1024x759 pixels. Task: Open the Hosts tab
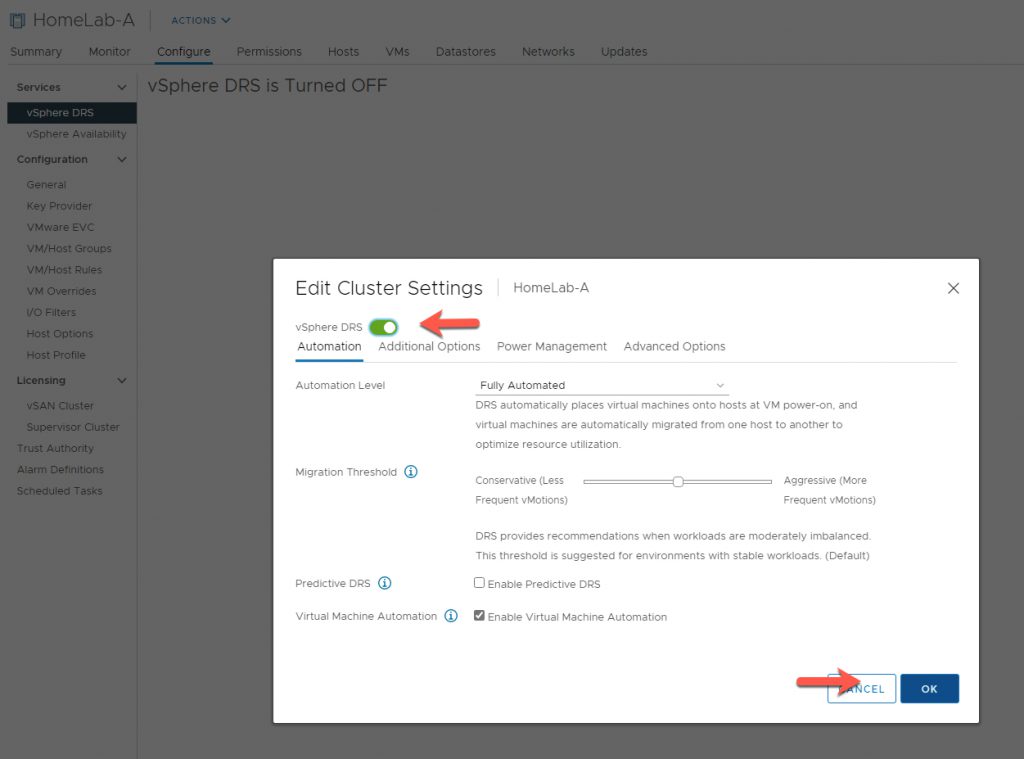click(x=344, y=52)
